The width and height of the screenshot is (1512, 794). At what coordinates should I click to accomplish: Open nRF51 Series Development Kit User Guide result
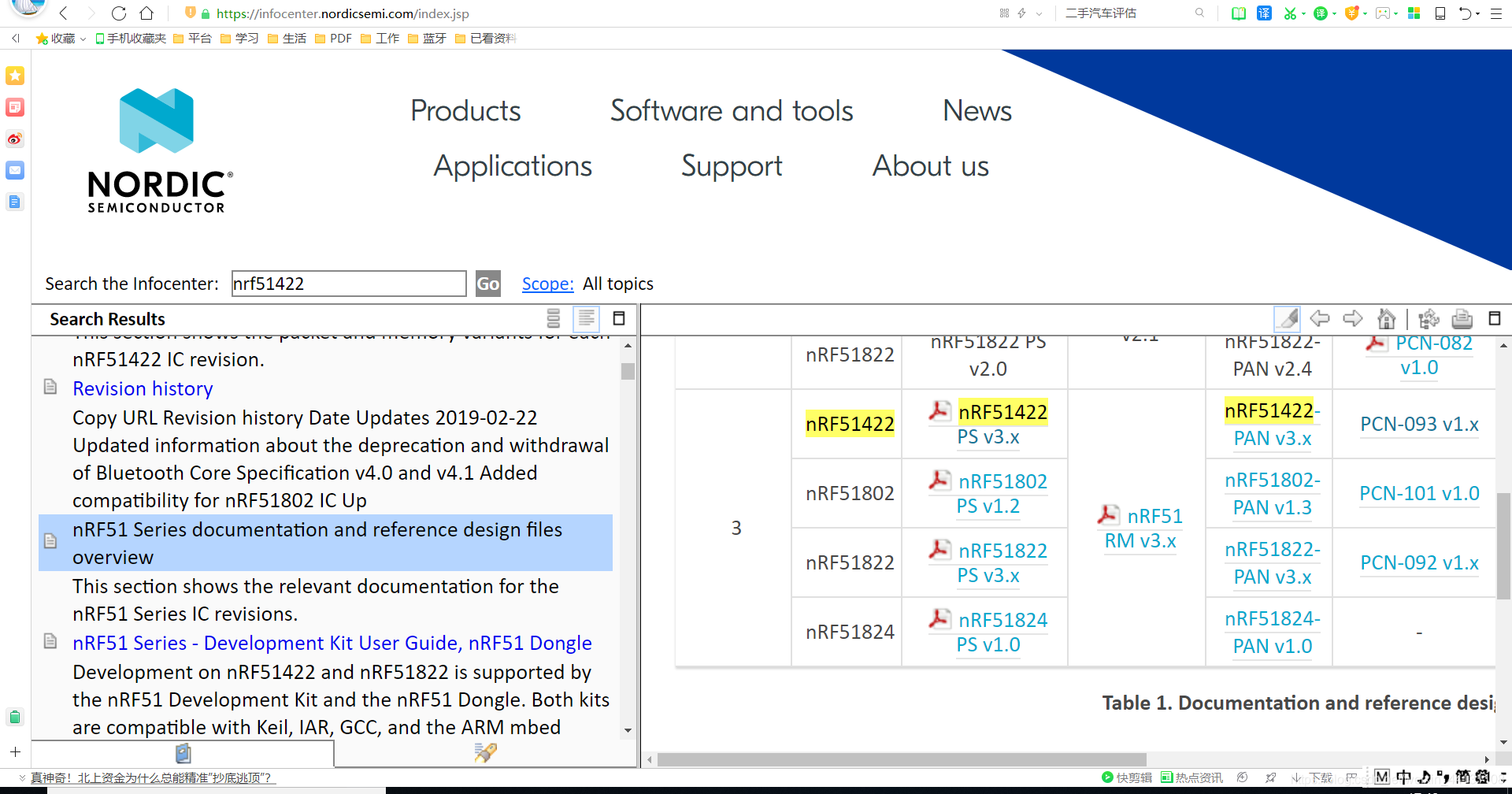(x=332, y=643)
